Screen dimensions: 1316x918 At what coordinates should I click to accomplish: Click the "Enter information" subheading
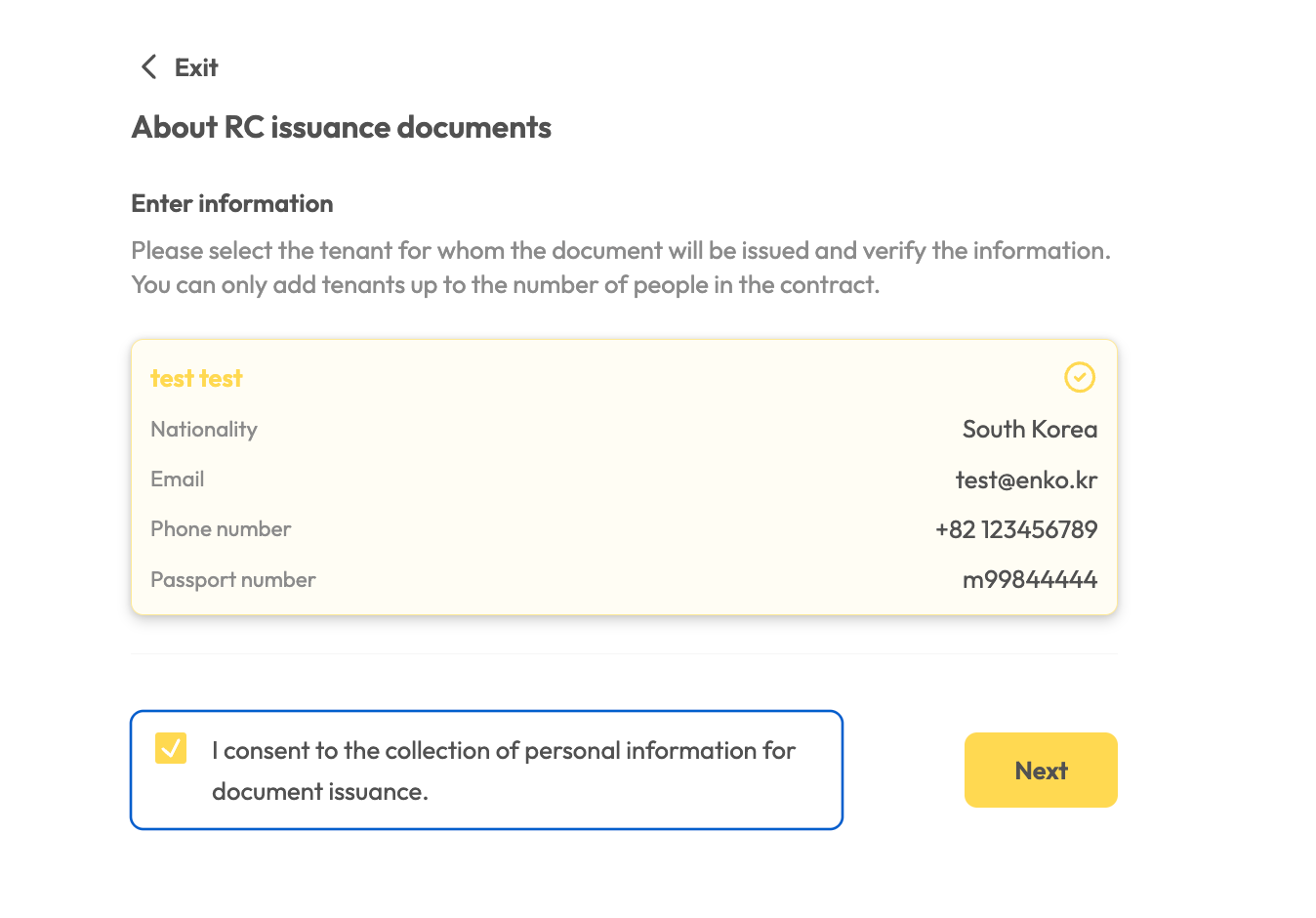click(232, 204)
